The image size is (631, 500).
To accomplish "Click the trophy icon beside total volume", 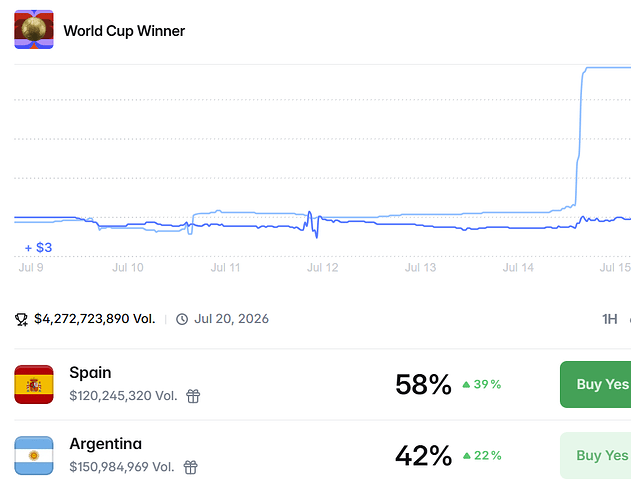I will click(21, 319).
